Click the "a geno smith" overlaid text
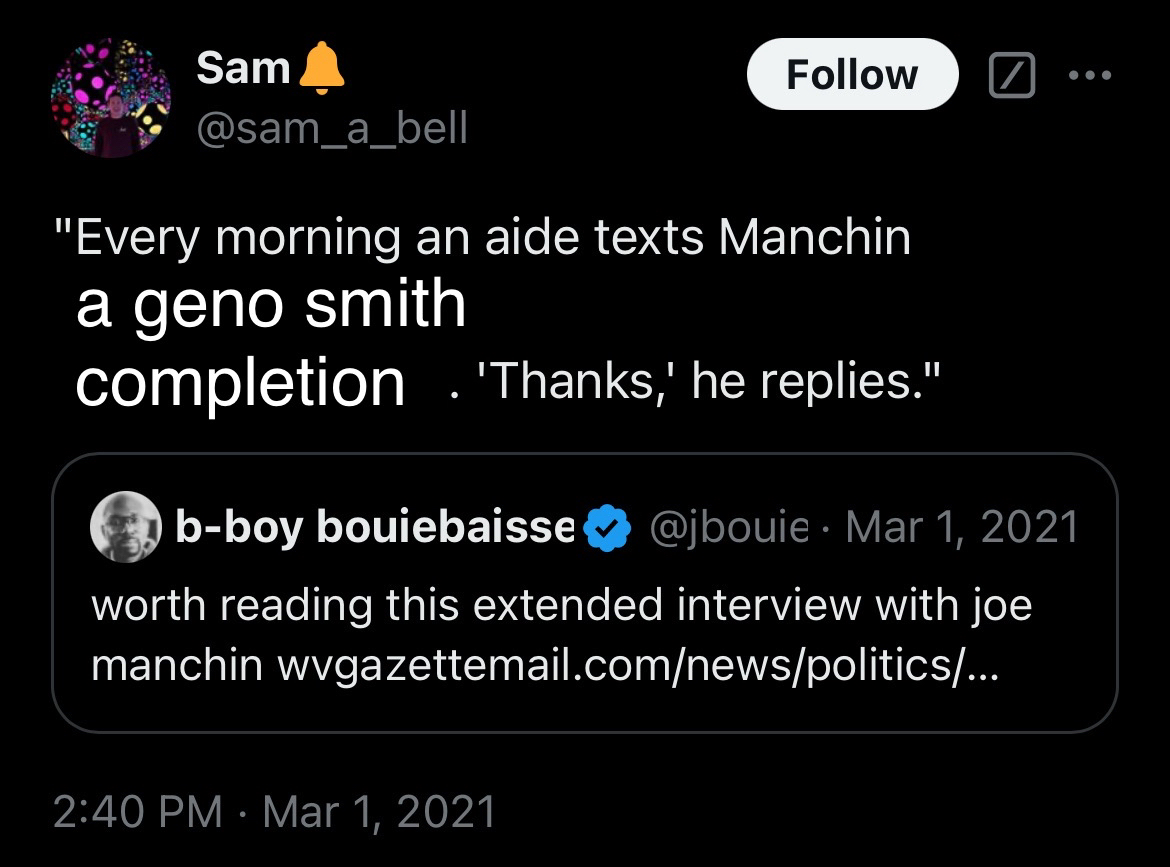 (x=271, y=304)
